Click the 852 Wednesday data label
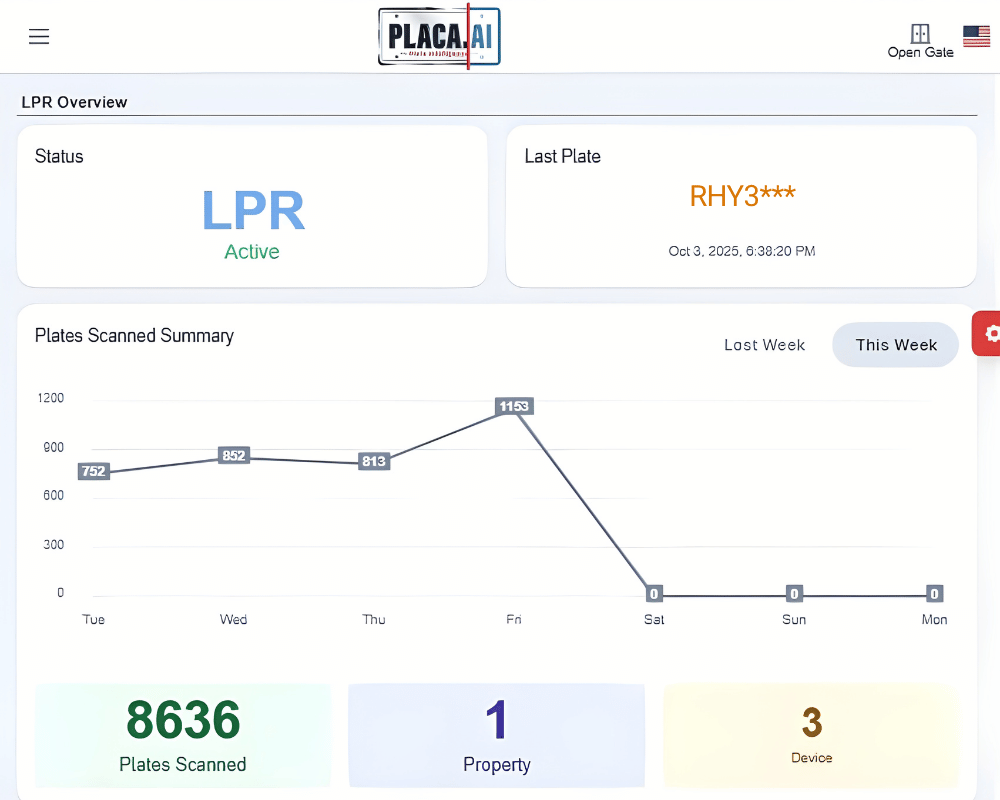Viewport: 1000px width, 800px height. point(234,456)
